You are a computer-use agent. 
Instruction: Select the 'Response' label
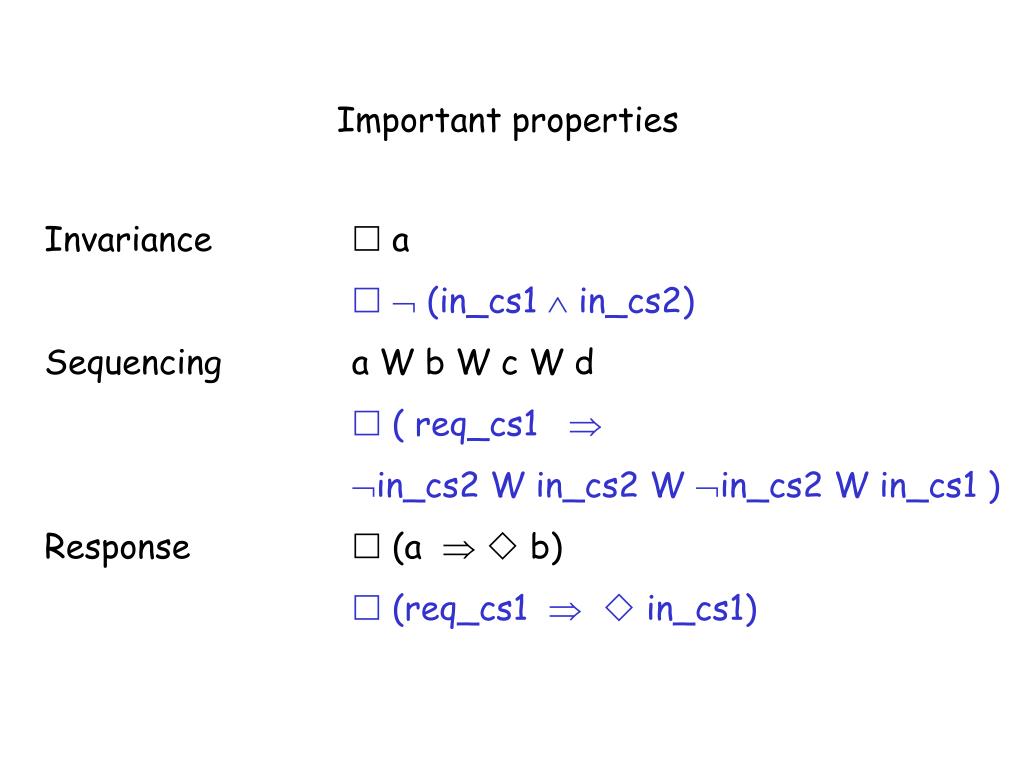point(118,547)
